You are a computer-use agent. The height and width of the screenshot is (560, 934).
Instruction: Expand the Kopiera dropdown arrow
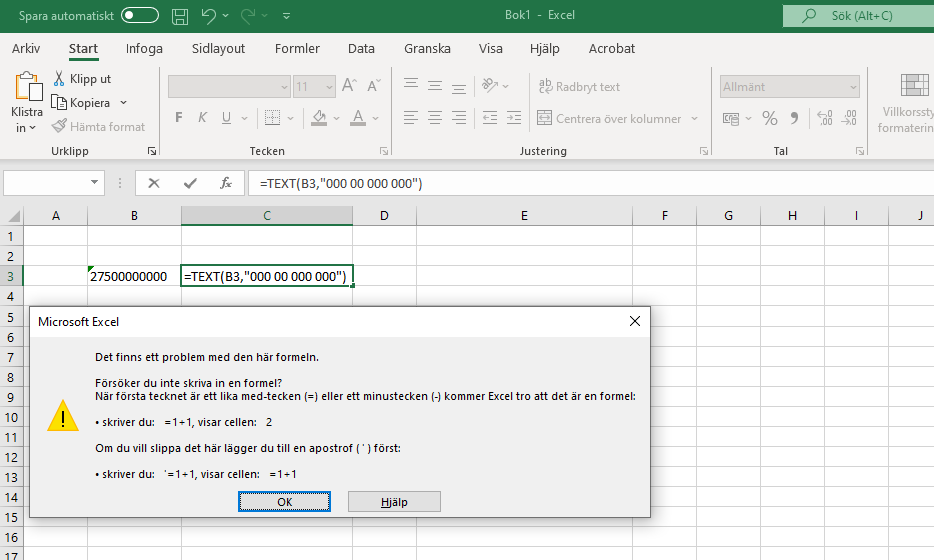(124, 102)
